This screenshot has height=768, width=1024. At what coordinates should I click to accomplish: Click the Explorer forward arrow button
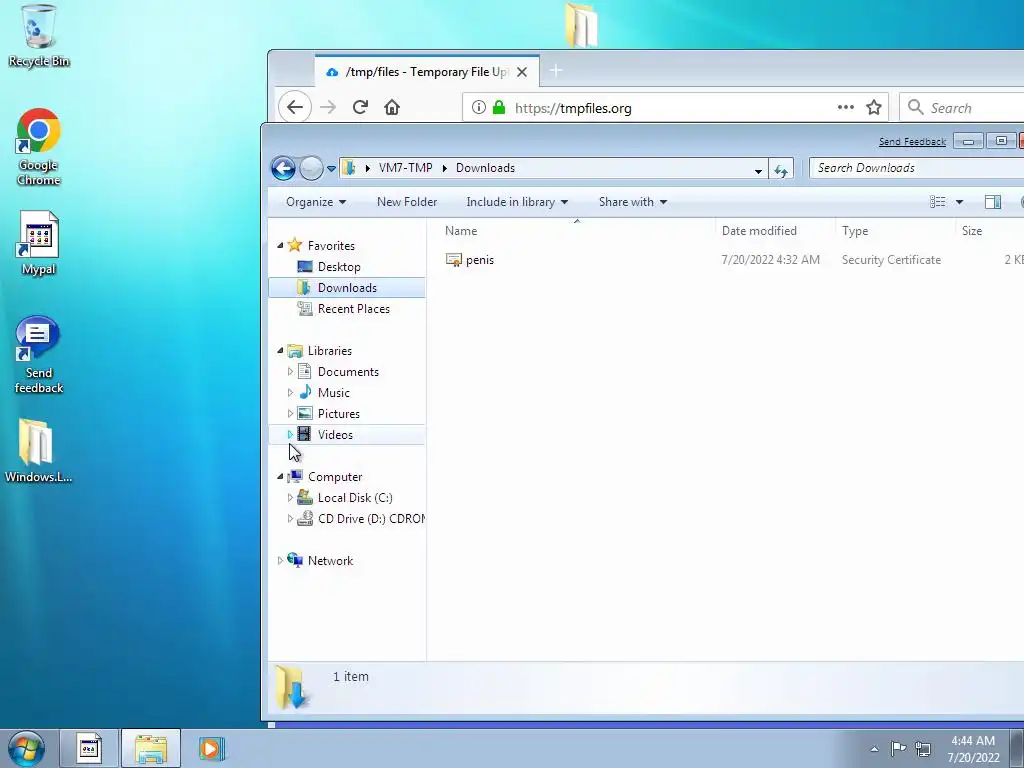[311, 168]
